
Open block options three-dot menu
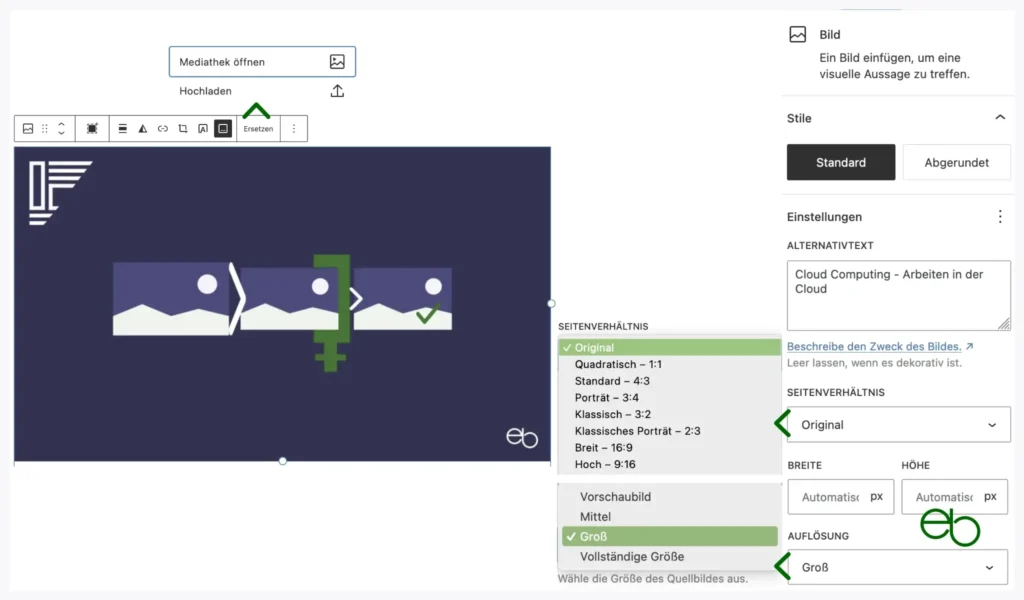293,129
